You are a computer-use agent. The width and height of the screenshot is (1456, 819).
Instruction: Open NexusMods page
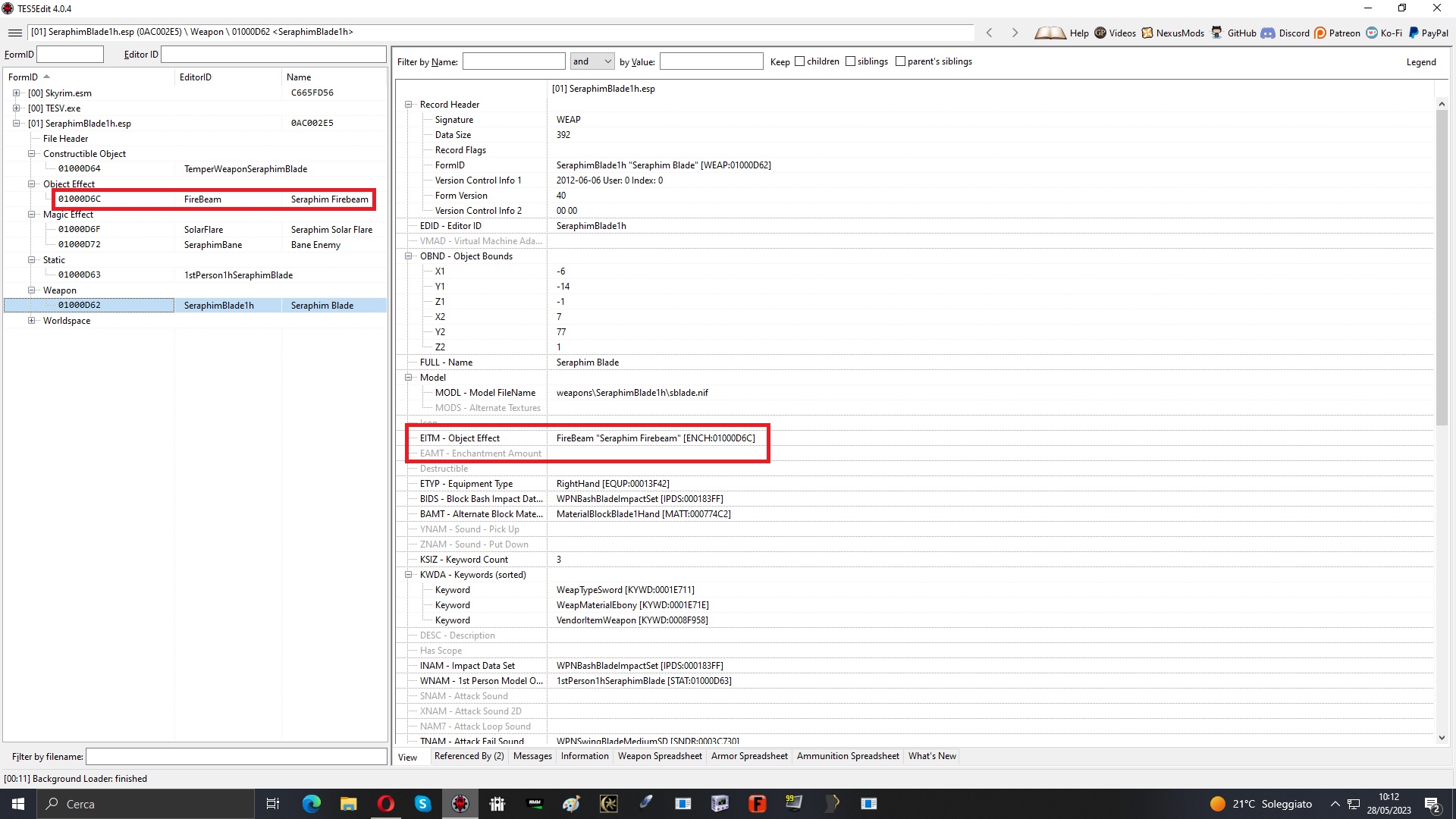click(1172, 33)
